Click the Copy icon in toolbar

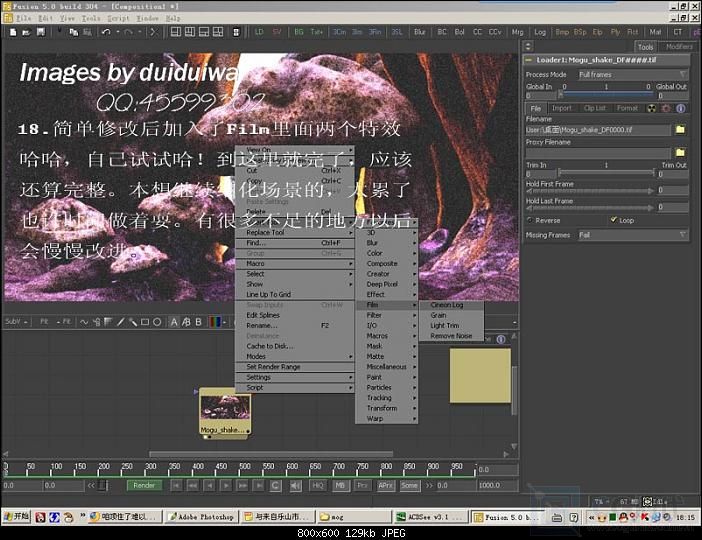[73, 32]
